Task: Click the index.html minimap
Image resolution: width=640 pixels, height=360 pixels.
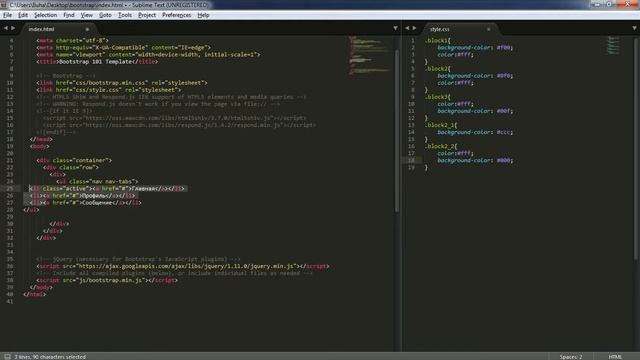Action: pos(369,55)
